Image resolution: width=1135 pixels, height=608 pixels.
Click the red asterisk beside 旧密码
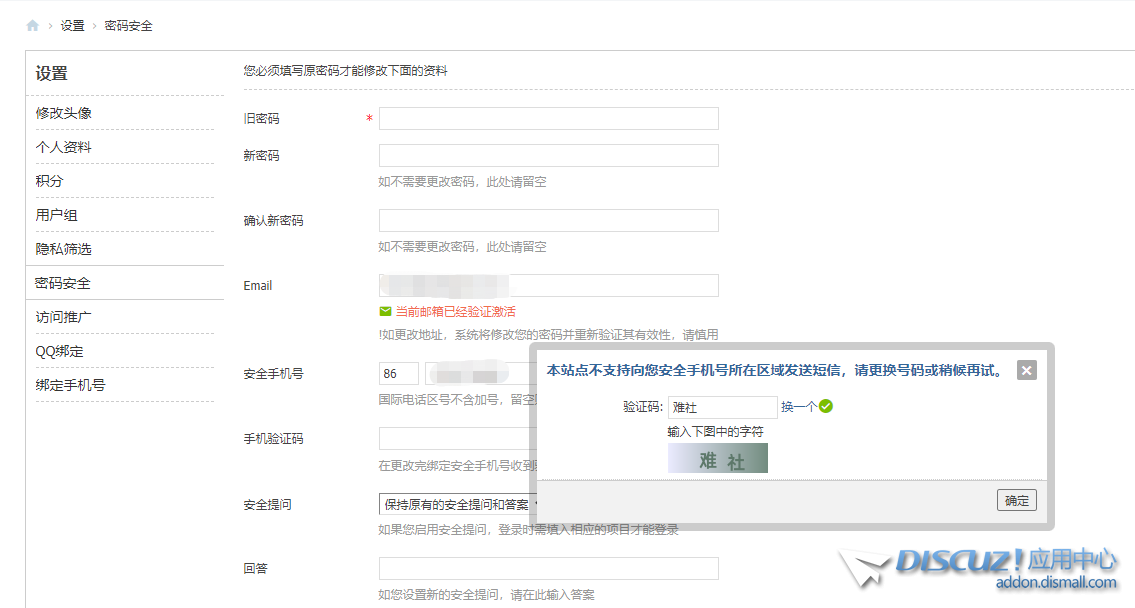[369, 118]
